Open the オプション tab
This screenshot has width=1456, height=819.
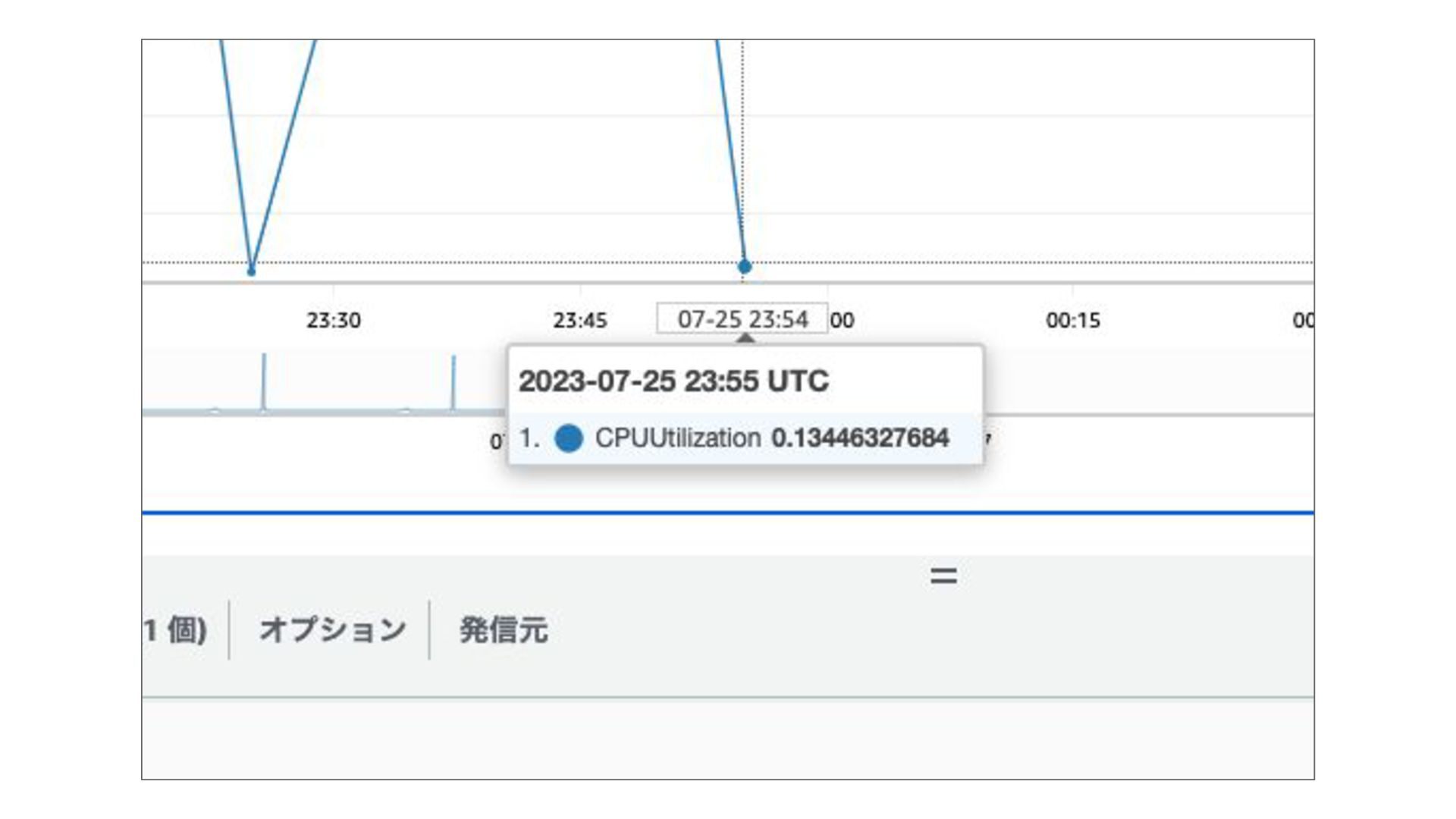point(332,629)
